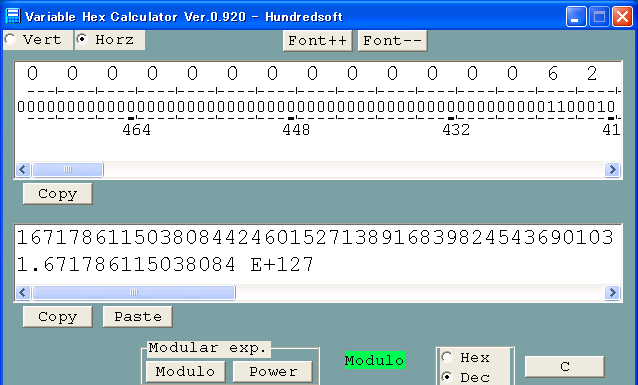Paste a value into the number field
Image resolution: width=638 pixels, height=385 pixels.
click(138, 317)
